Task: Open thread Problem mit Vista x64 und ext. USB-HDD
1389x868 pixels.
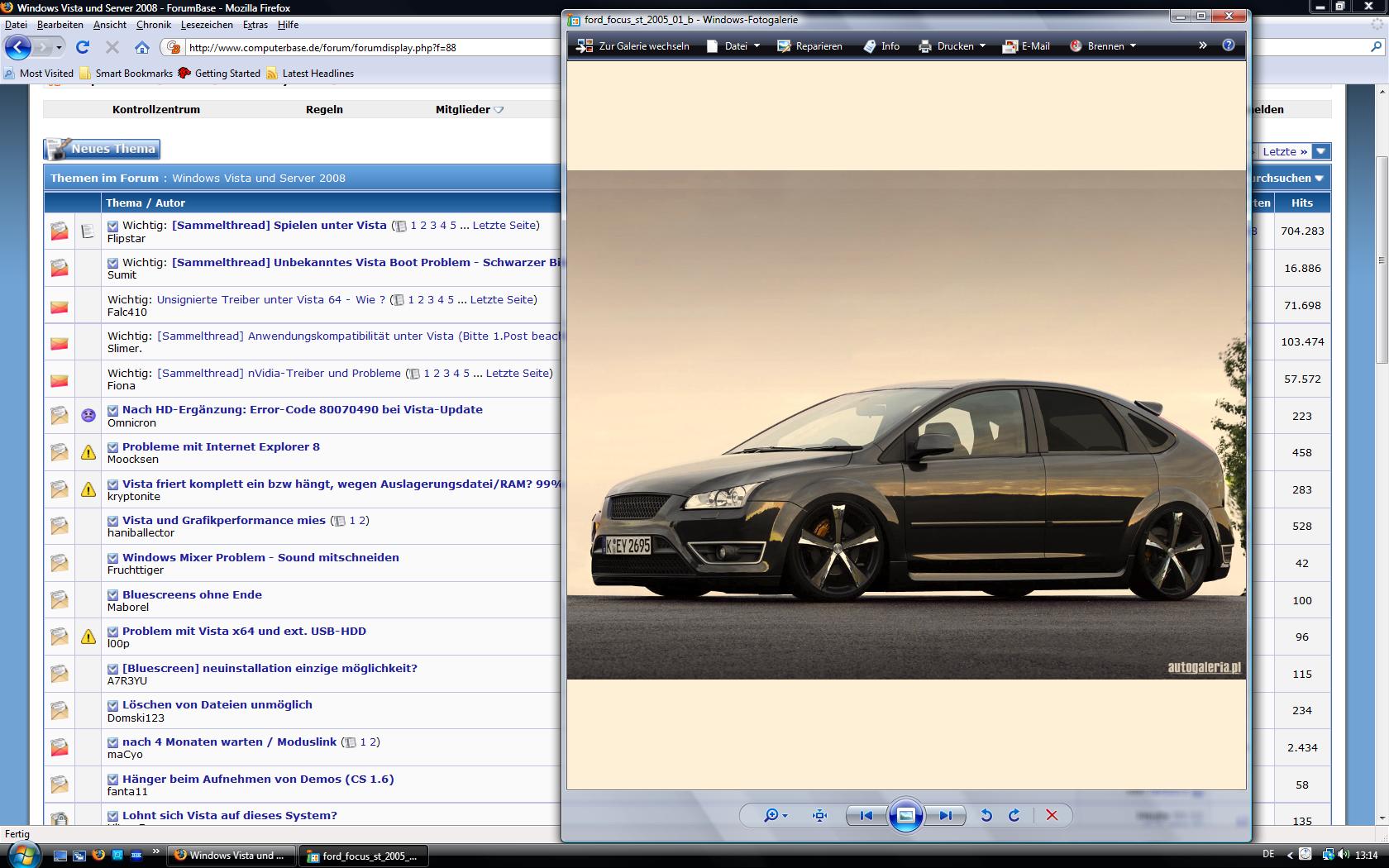Action: 244,631
